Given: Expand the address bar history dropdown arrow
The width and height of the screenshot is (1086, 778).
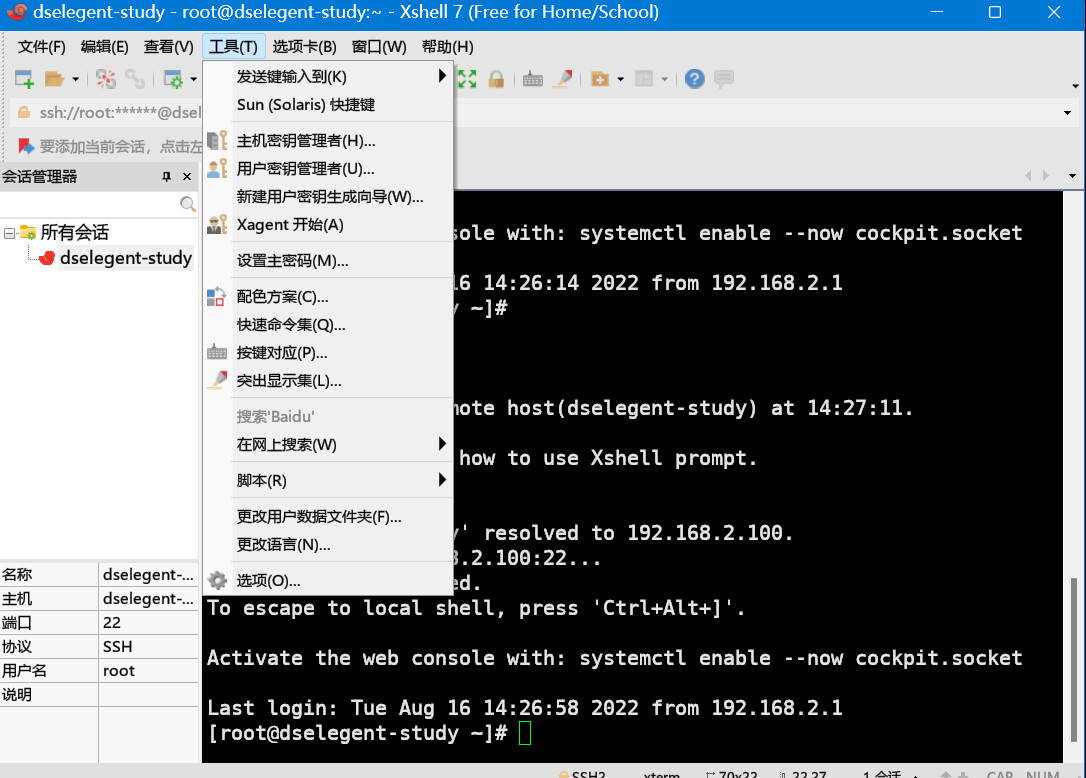Looking at the screenshot, I should pos(1067,113).
